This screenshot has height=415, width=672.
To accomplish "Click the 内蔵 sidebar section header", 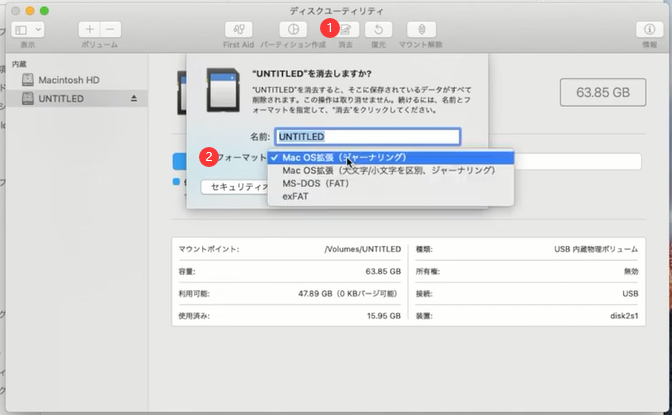I will click(x=19, y=64).
